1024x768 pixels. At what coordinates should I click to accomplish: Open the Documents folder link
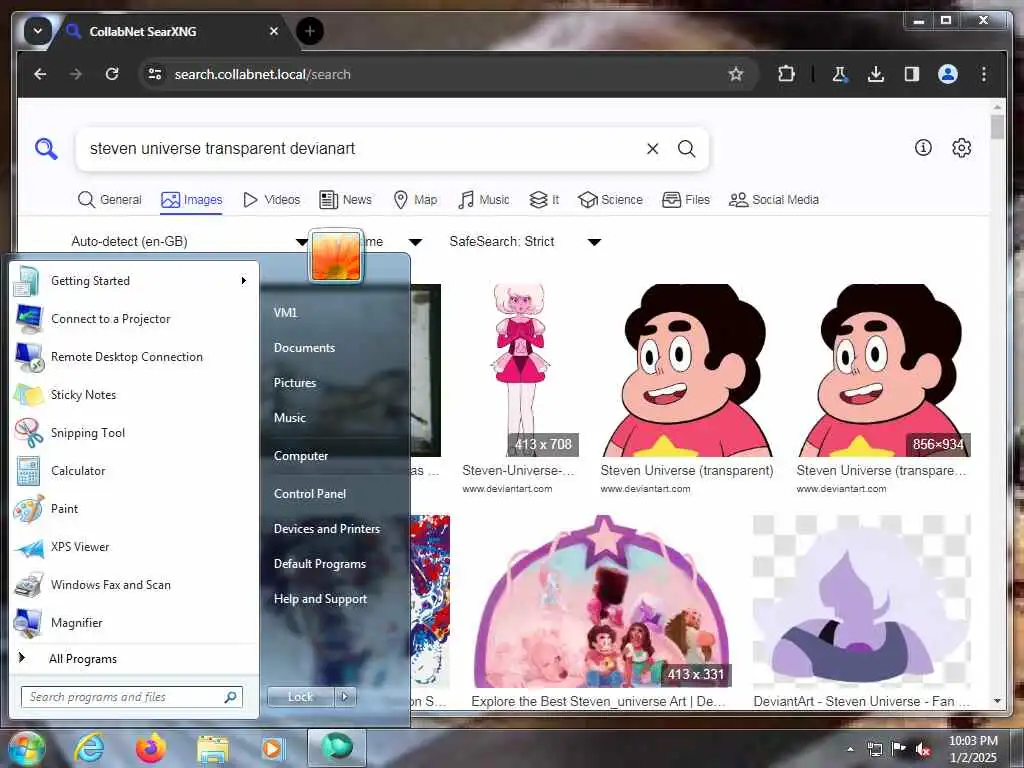tap(304, 348)
